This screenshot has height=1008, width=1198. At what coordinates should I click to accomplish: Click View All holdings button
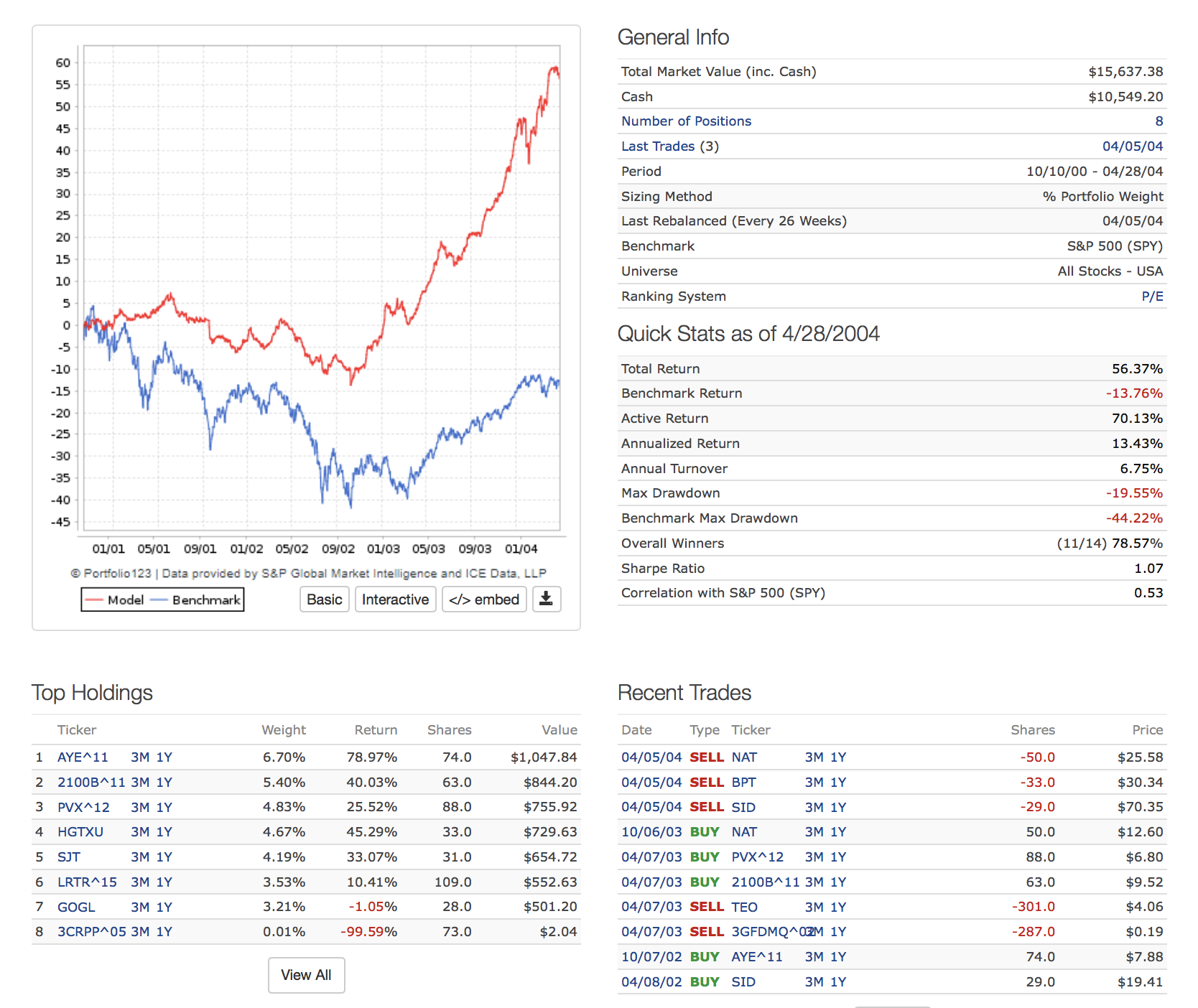coord(306,975)
